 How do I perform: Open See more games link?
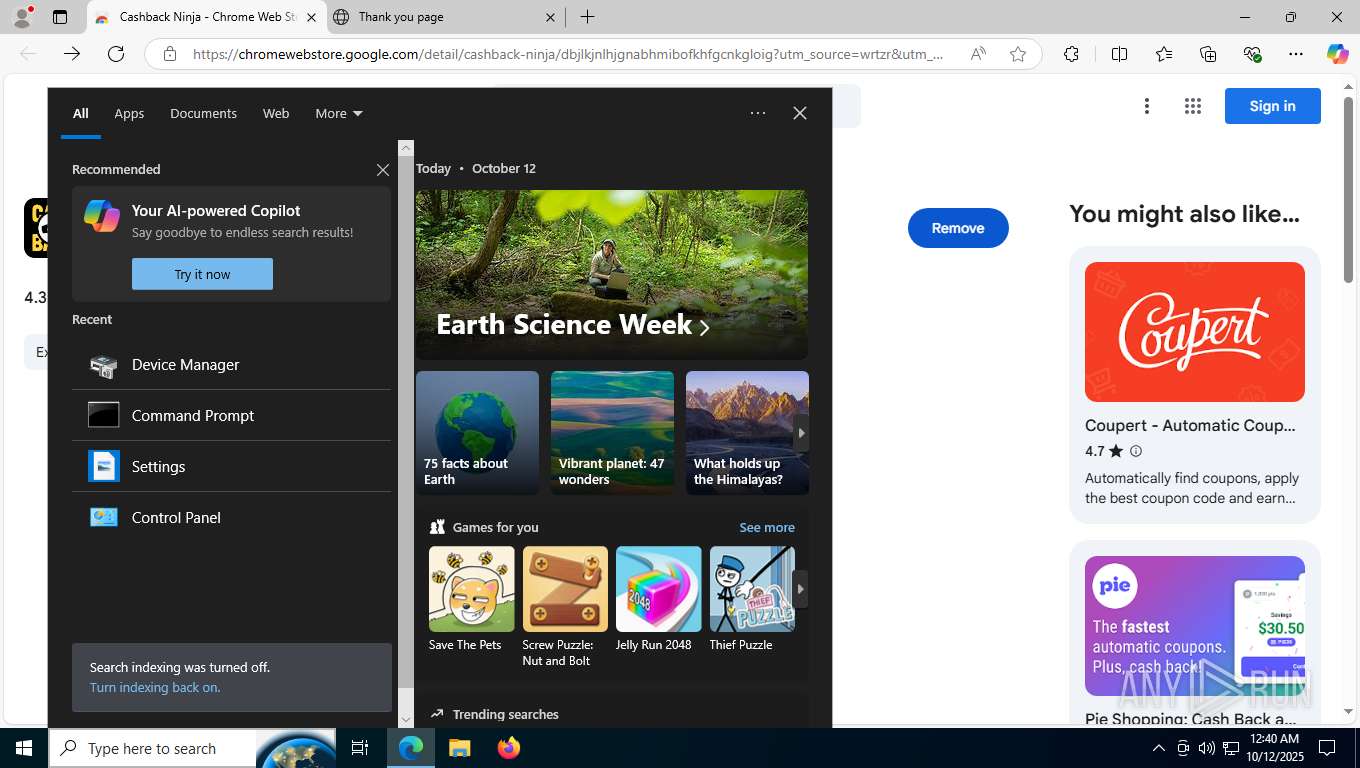(x=767, y=527)
